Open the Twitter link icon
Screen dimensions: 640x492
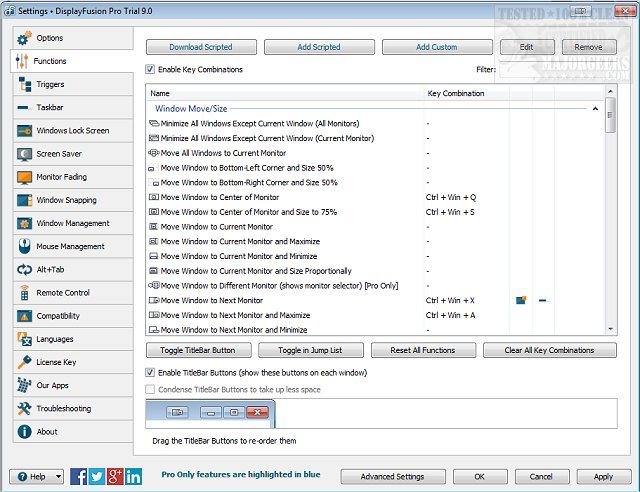pos(96,476)
